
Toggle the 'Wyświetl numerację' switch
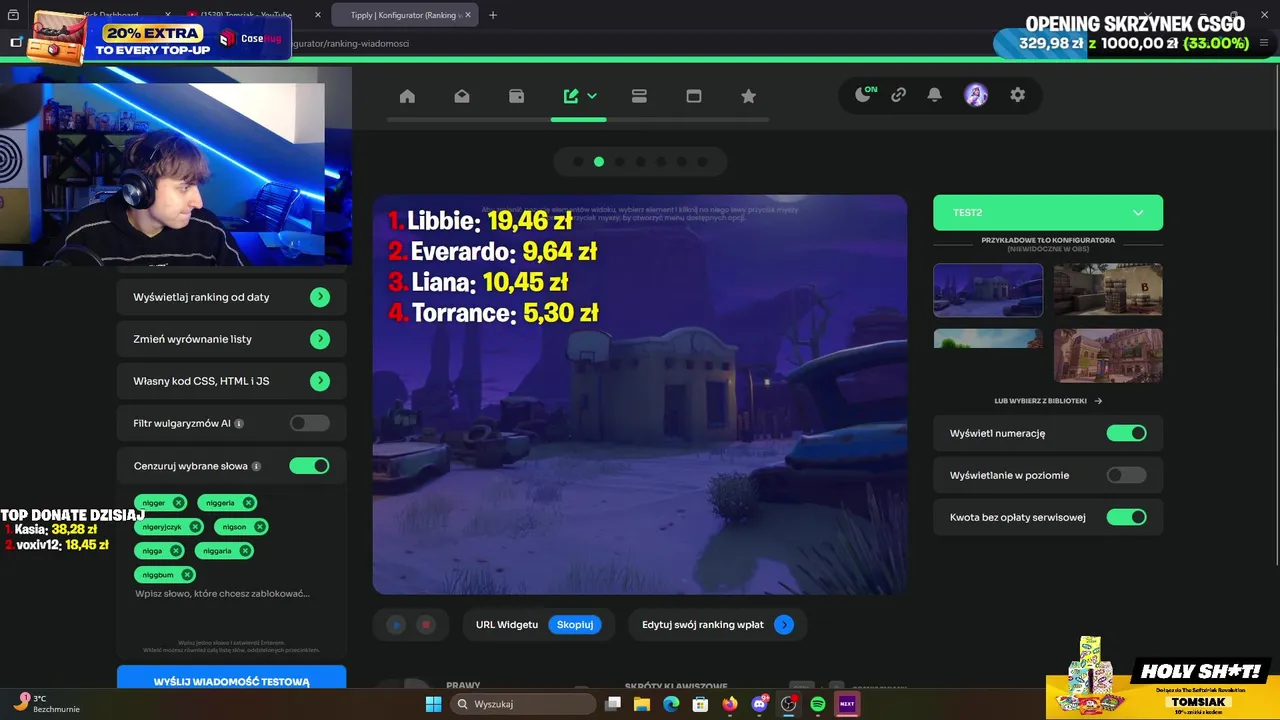pos(1126,433)
